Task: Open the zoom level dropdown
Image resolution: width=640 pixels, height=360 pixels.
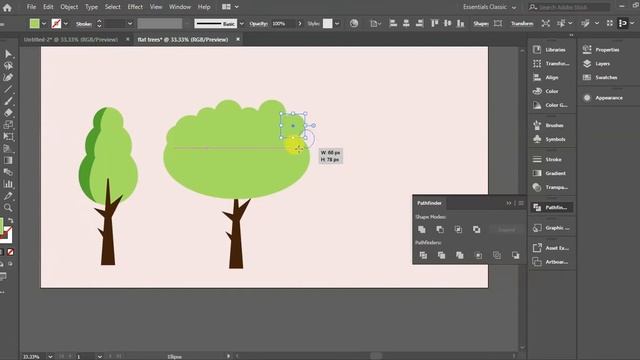Action: [50, 356]
